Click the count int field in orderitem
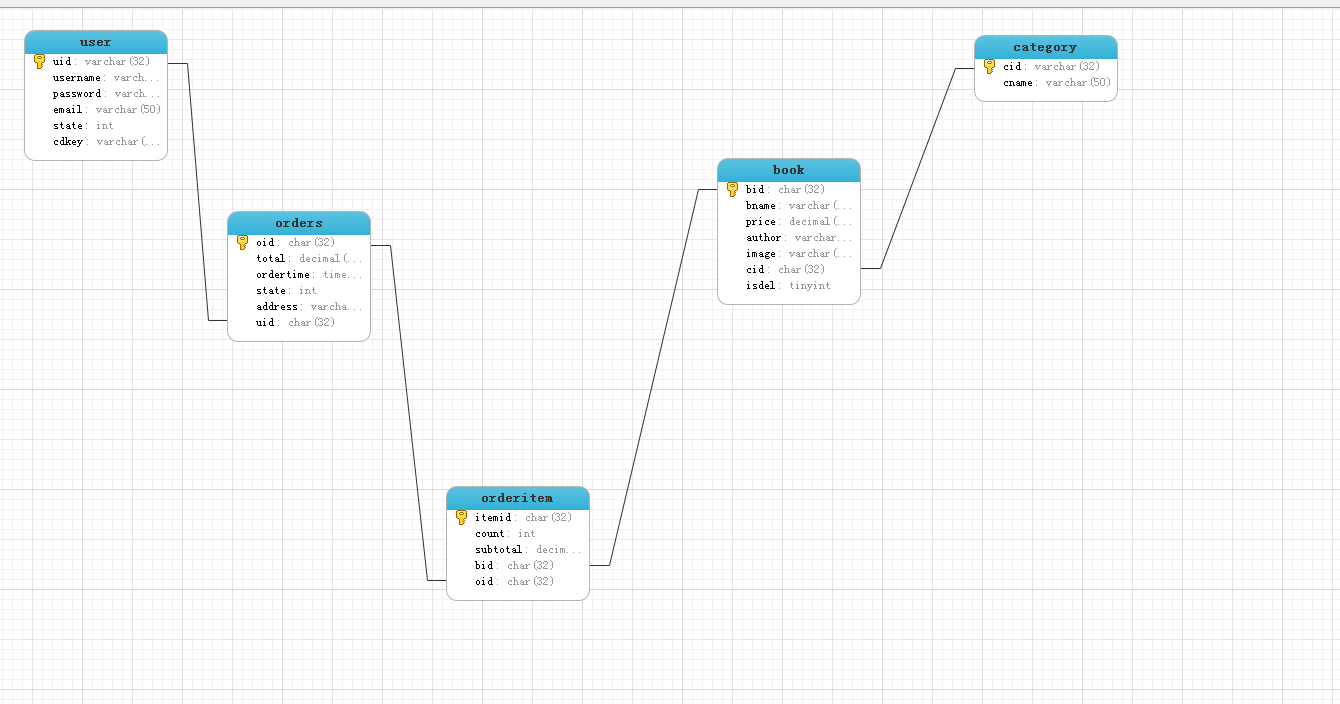This screenshot has height=704, width=1340. pos(505,533)
